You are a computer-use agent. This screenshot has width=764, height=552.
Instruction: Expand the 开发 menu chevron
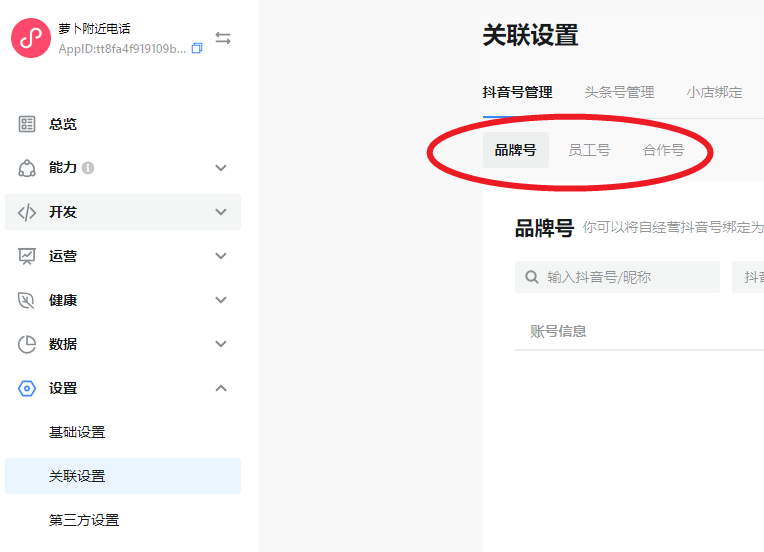coord(221,212)
